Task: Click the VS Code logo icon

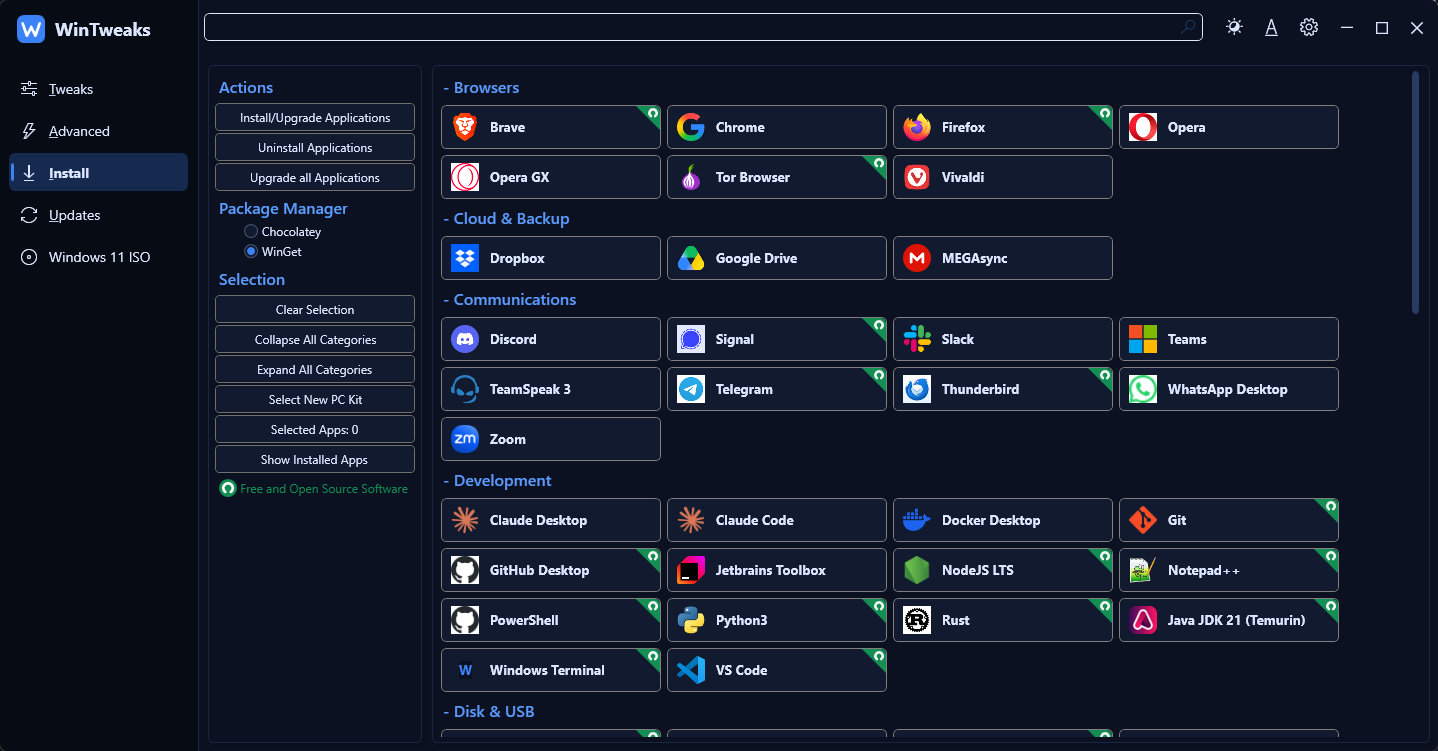Action: (690, 670)
